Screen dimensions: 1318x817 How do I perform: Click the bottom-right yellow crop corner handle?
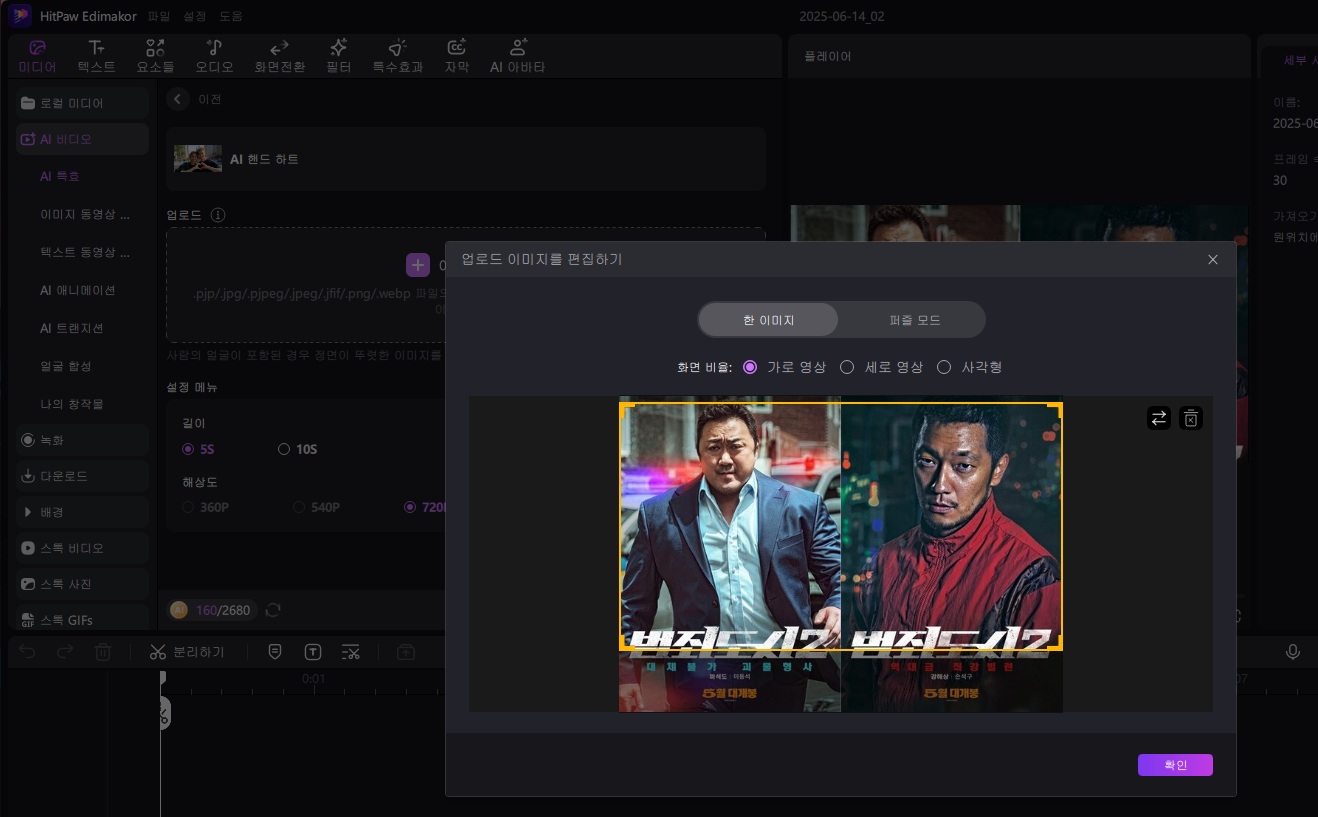pyautogui.click(x=1057, y=645)
